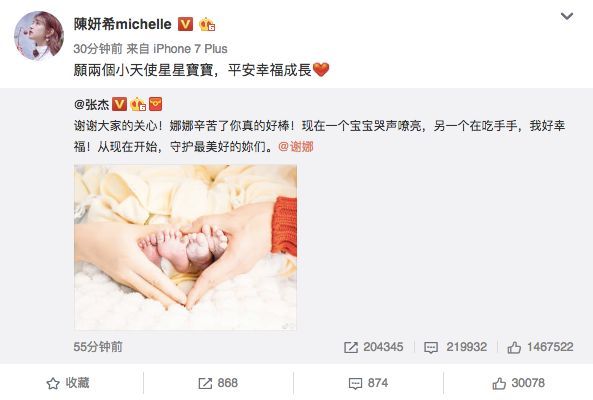Toggle 收藏 star to favorite this post
593x400 pixels.
[x=68, y=383]
